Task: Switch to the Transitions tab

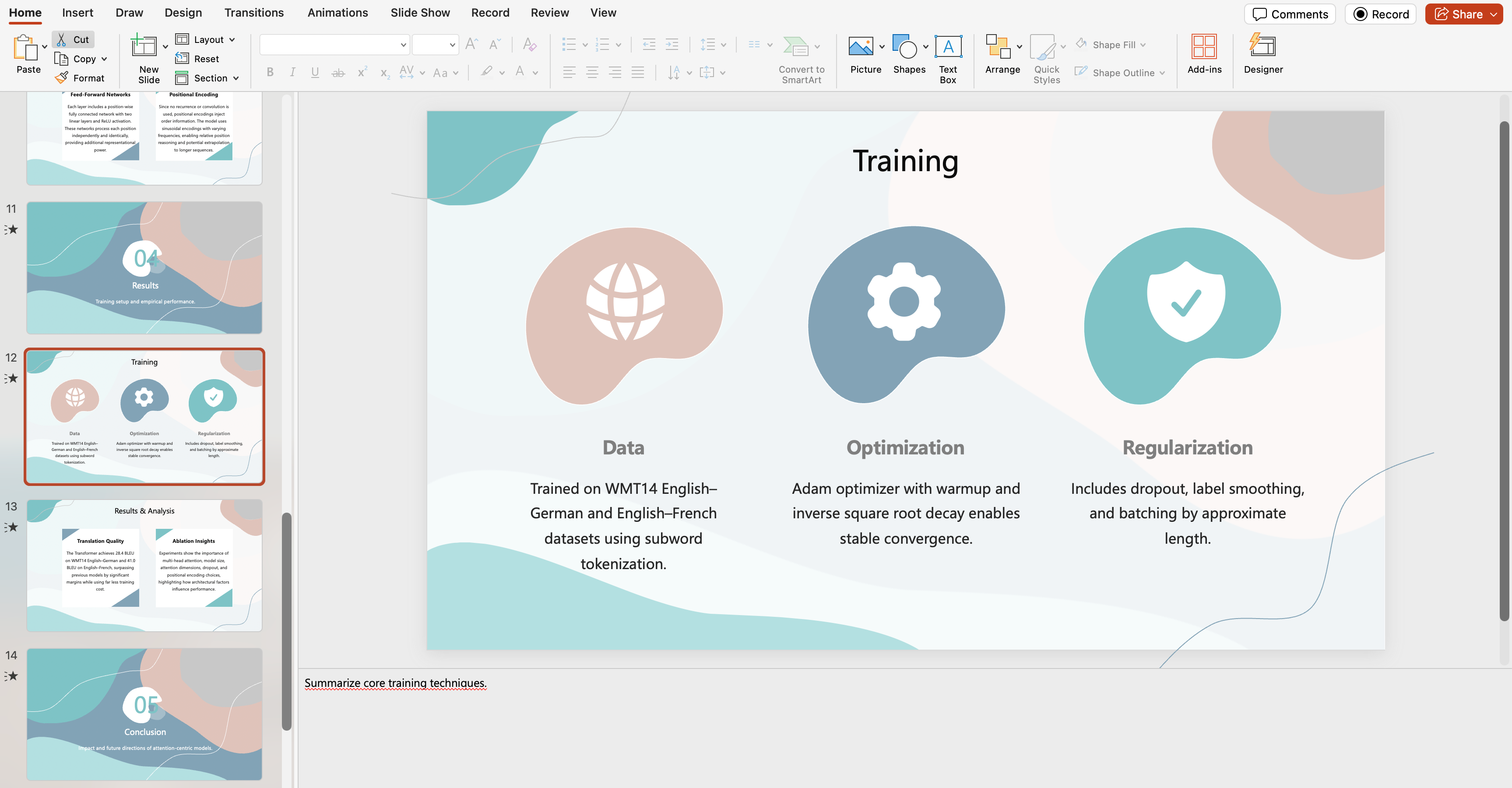Action: (x=253, y=12)
